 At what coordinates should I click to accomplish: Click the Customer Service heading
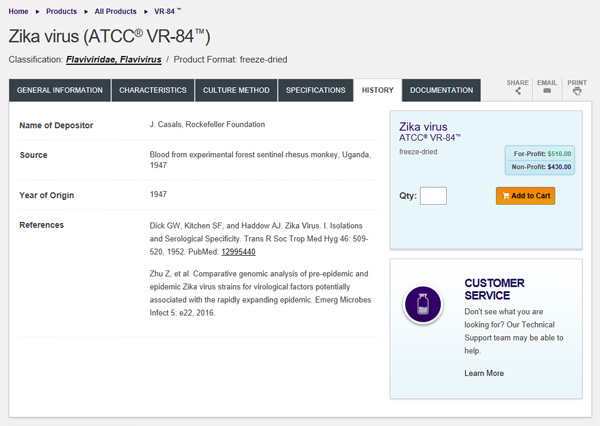click(494, 289)
